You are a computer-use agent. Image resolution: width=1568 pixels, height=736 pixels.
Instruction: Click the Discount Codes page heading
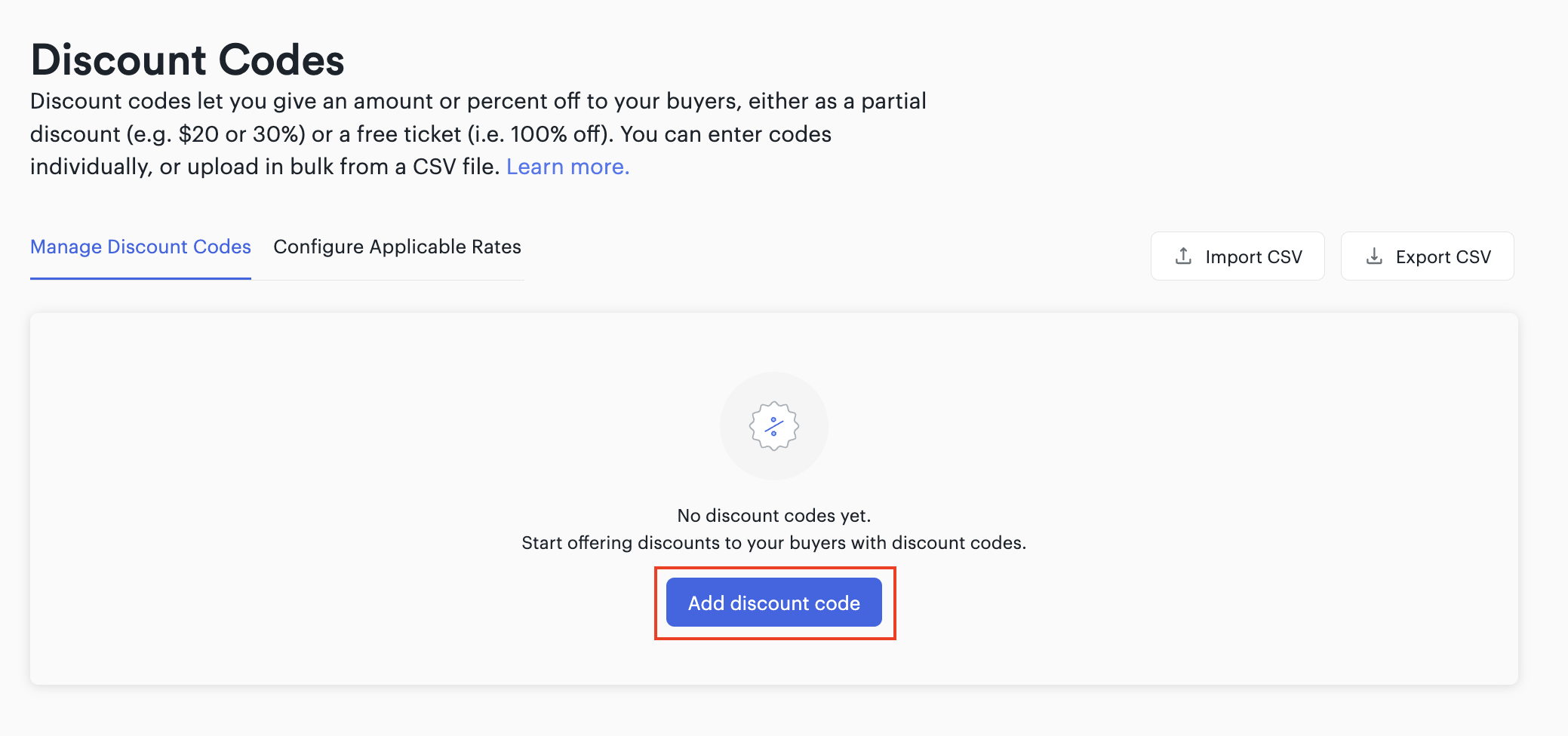[x=187, y=60]
